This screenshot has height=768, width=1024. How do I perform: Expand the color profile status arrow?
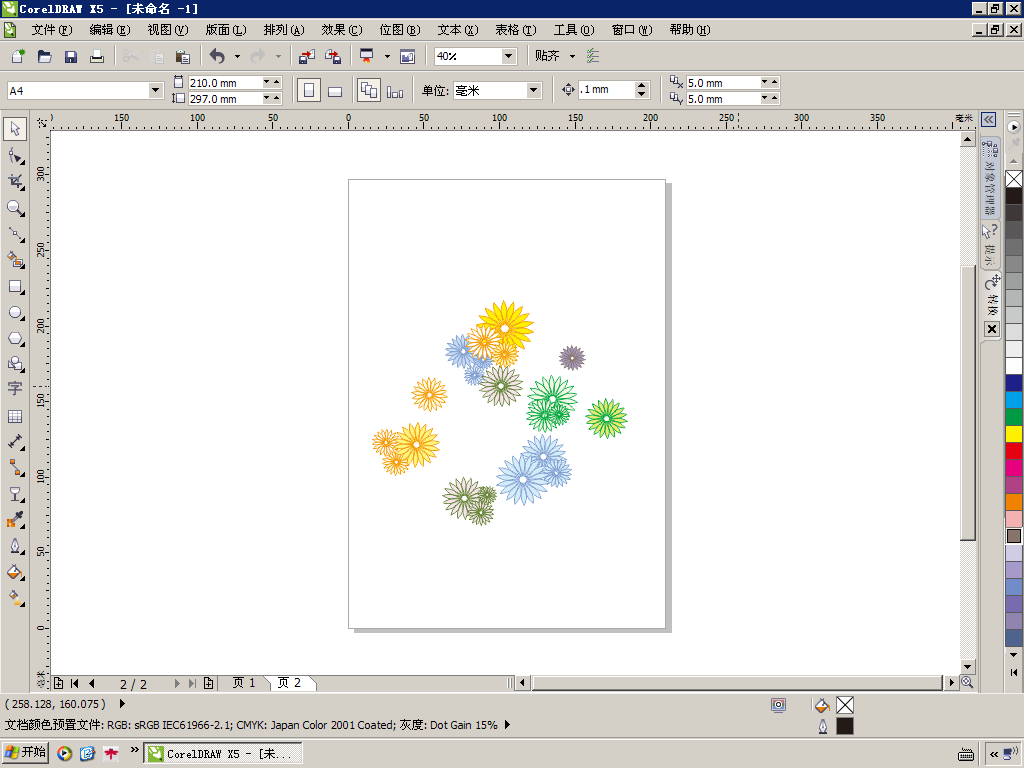[507, 725]
